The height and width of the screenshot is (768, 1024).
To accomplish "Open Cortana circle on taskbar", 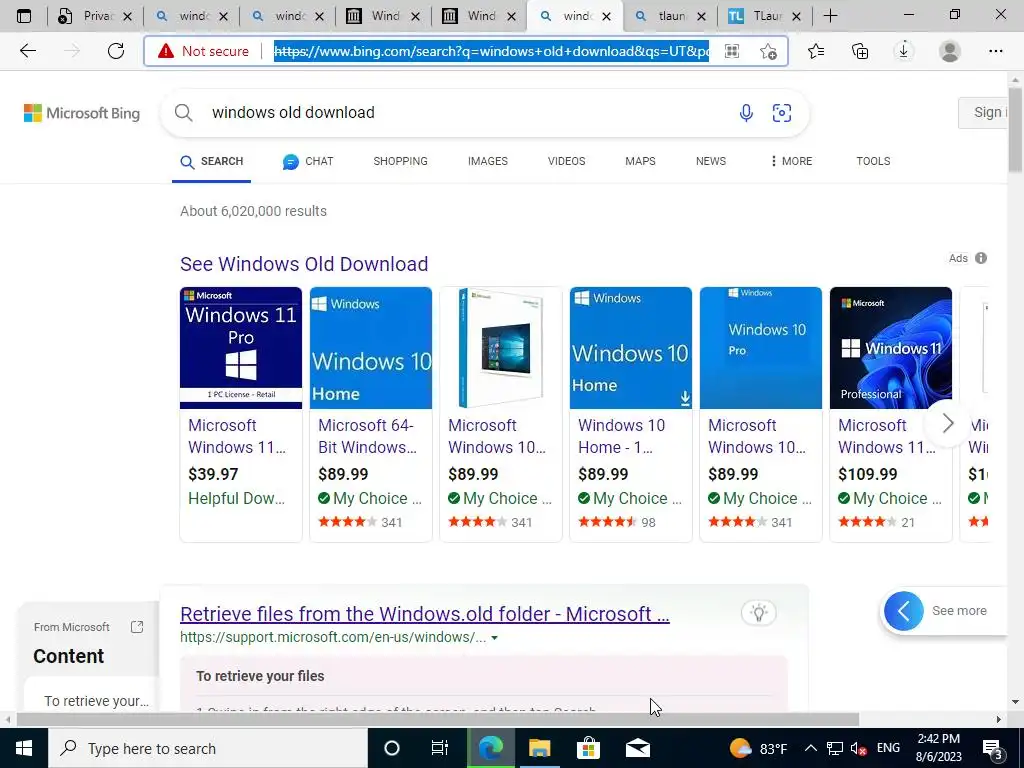I will (391, 748).
